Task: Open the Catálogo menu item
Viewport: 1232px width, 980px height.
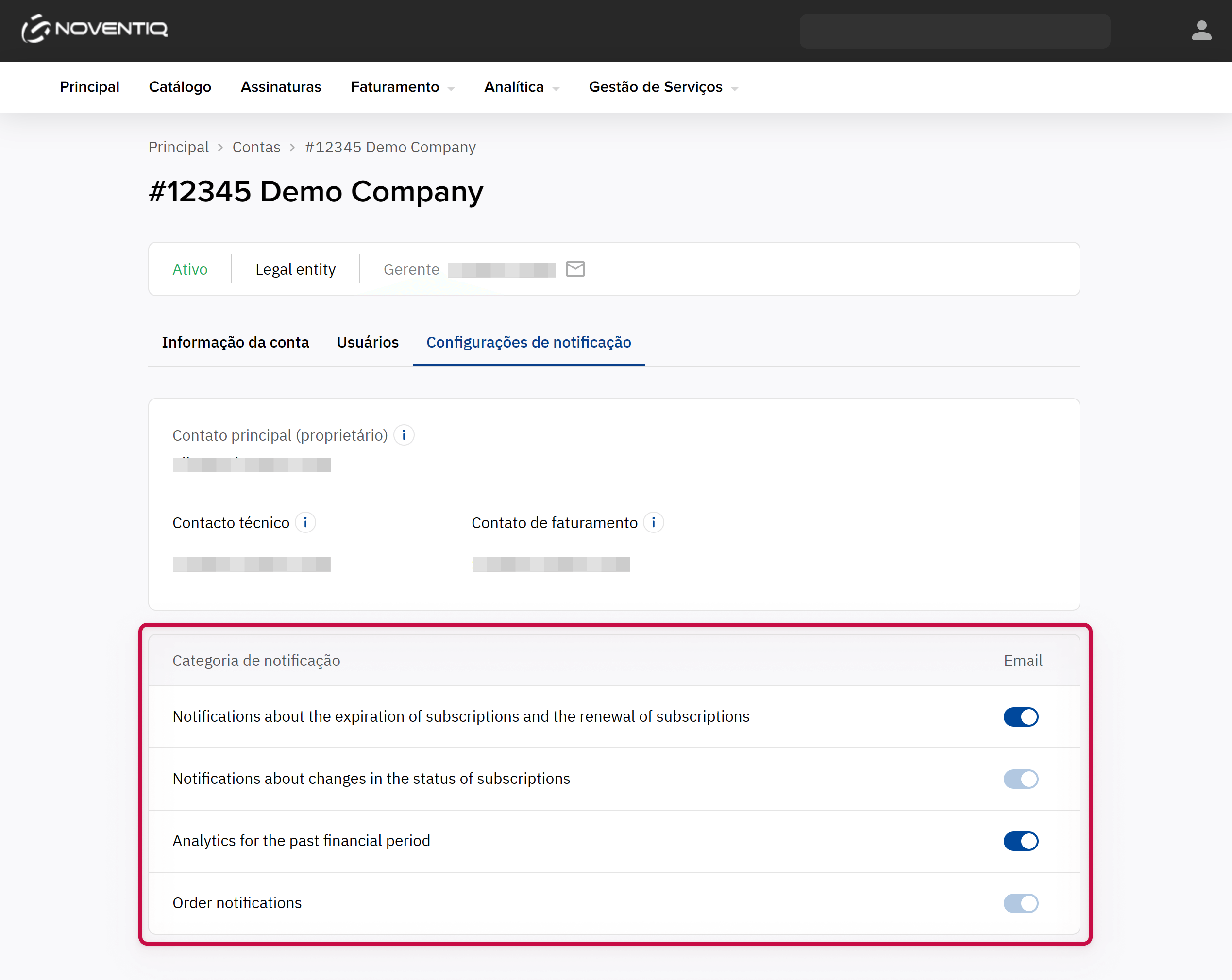Action: (x=180, y=87)
